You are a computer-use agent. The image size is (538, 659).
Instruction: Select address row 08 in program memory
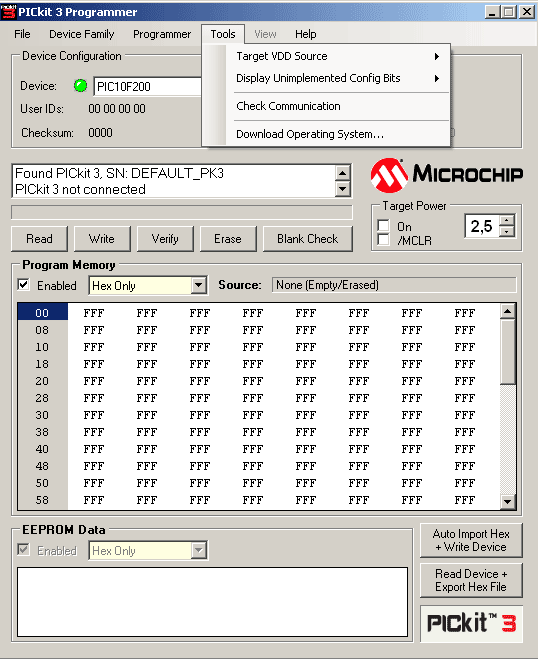pos(42,330)
